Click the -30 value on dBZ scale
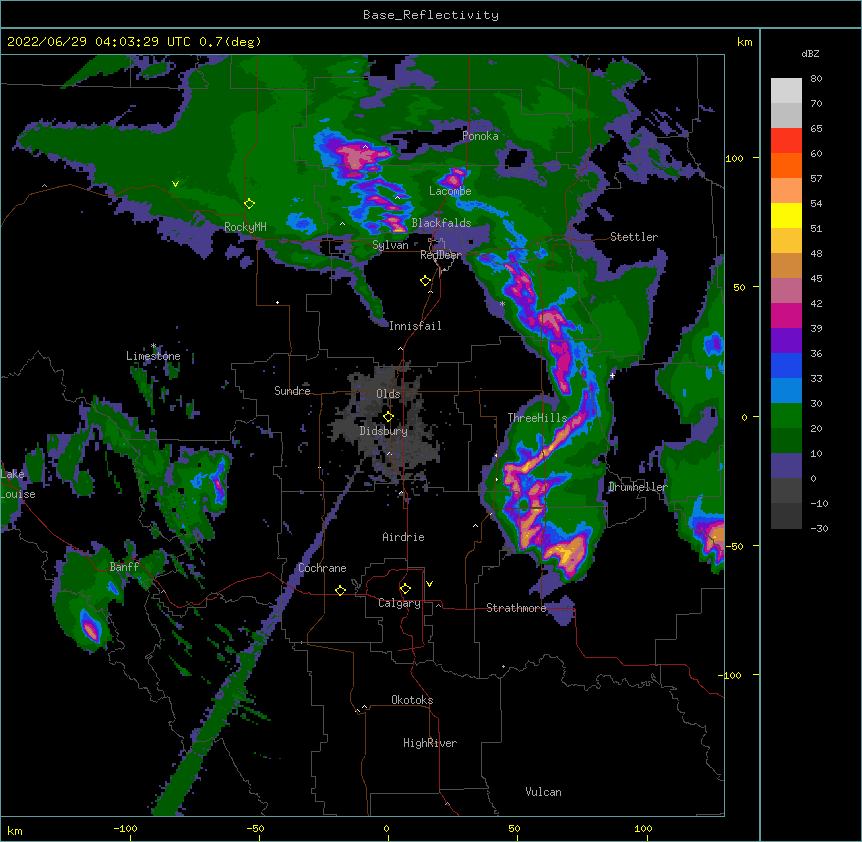This screenshot has height=842, width=862. click(x=819, y=529)
